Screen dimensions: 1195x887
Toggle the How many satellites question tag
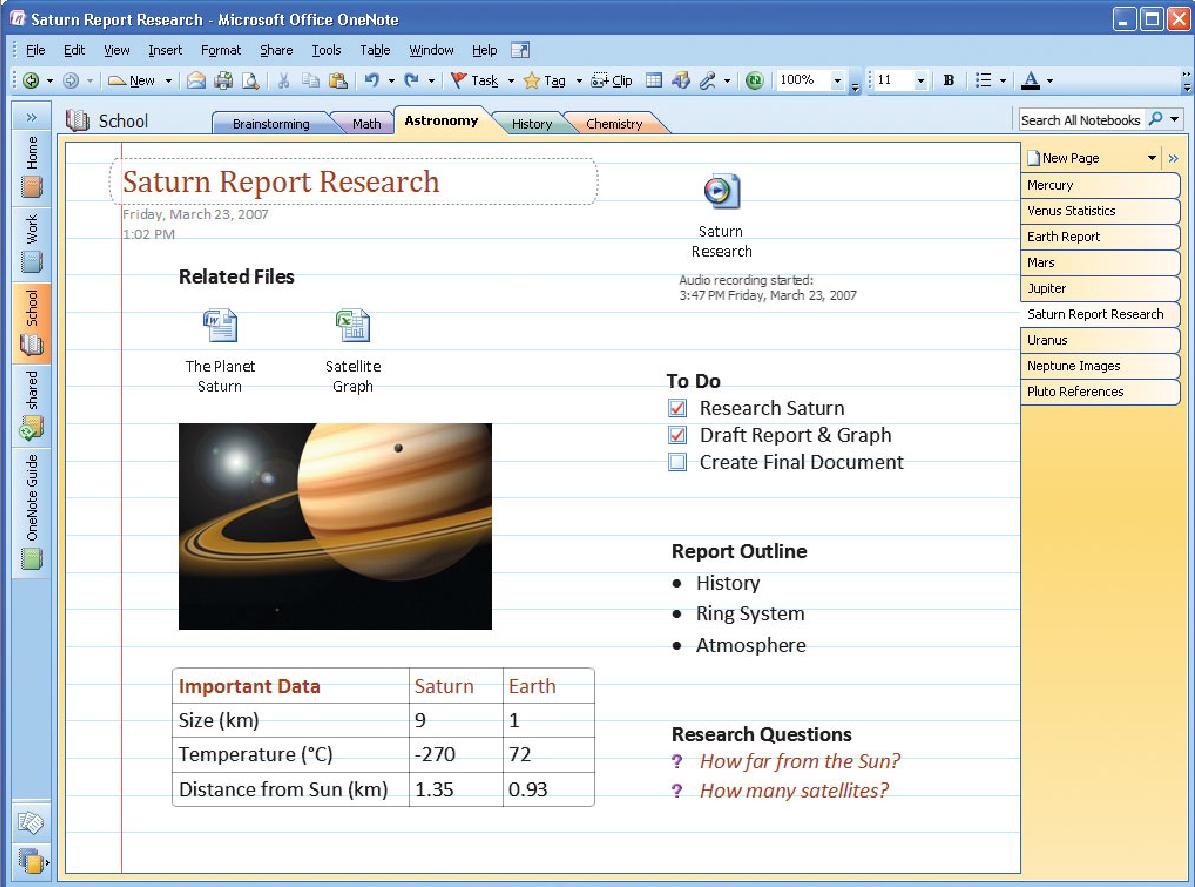coord(678,791)
